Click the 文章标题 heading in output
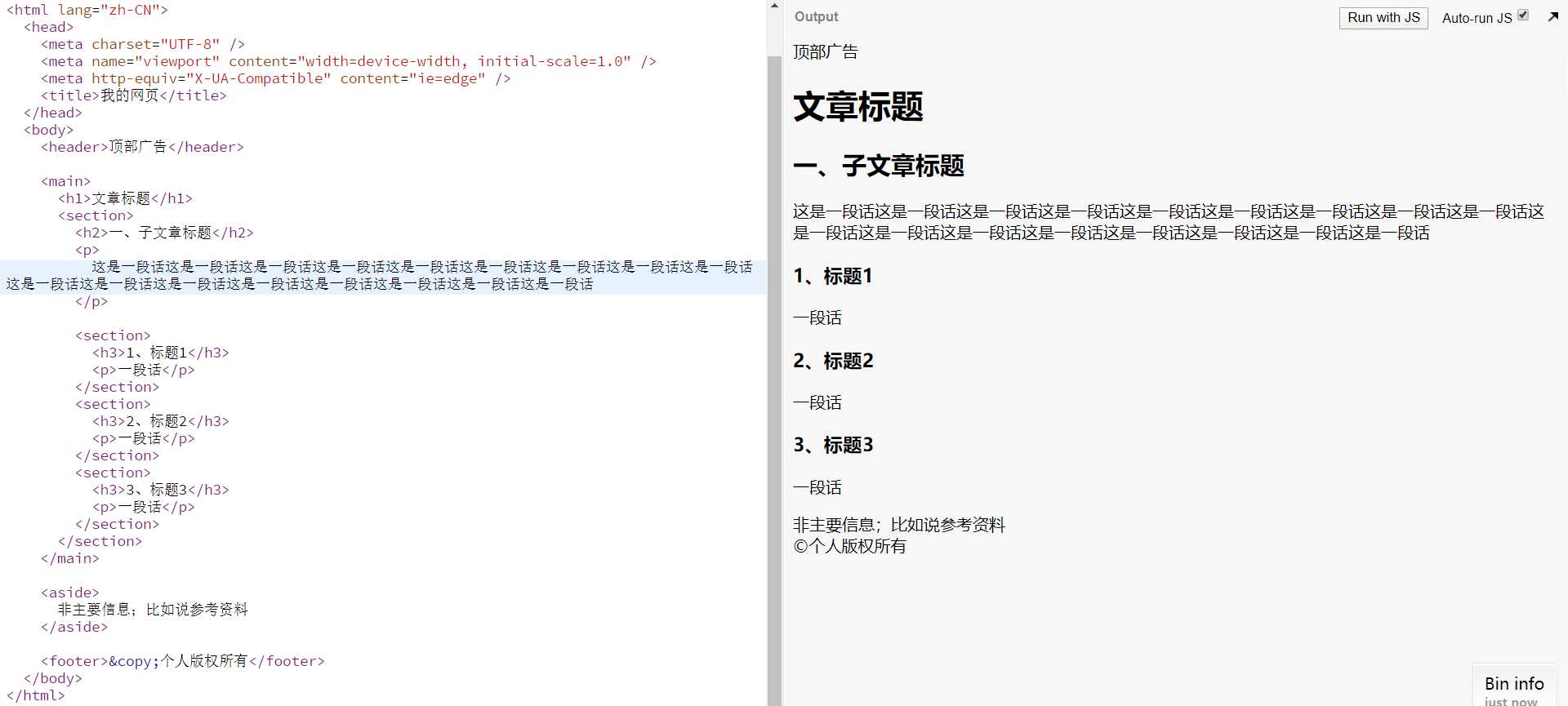Viewport: 1568px width, 706px height. click(x=858, y=107)
